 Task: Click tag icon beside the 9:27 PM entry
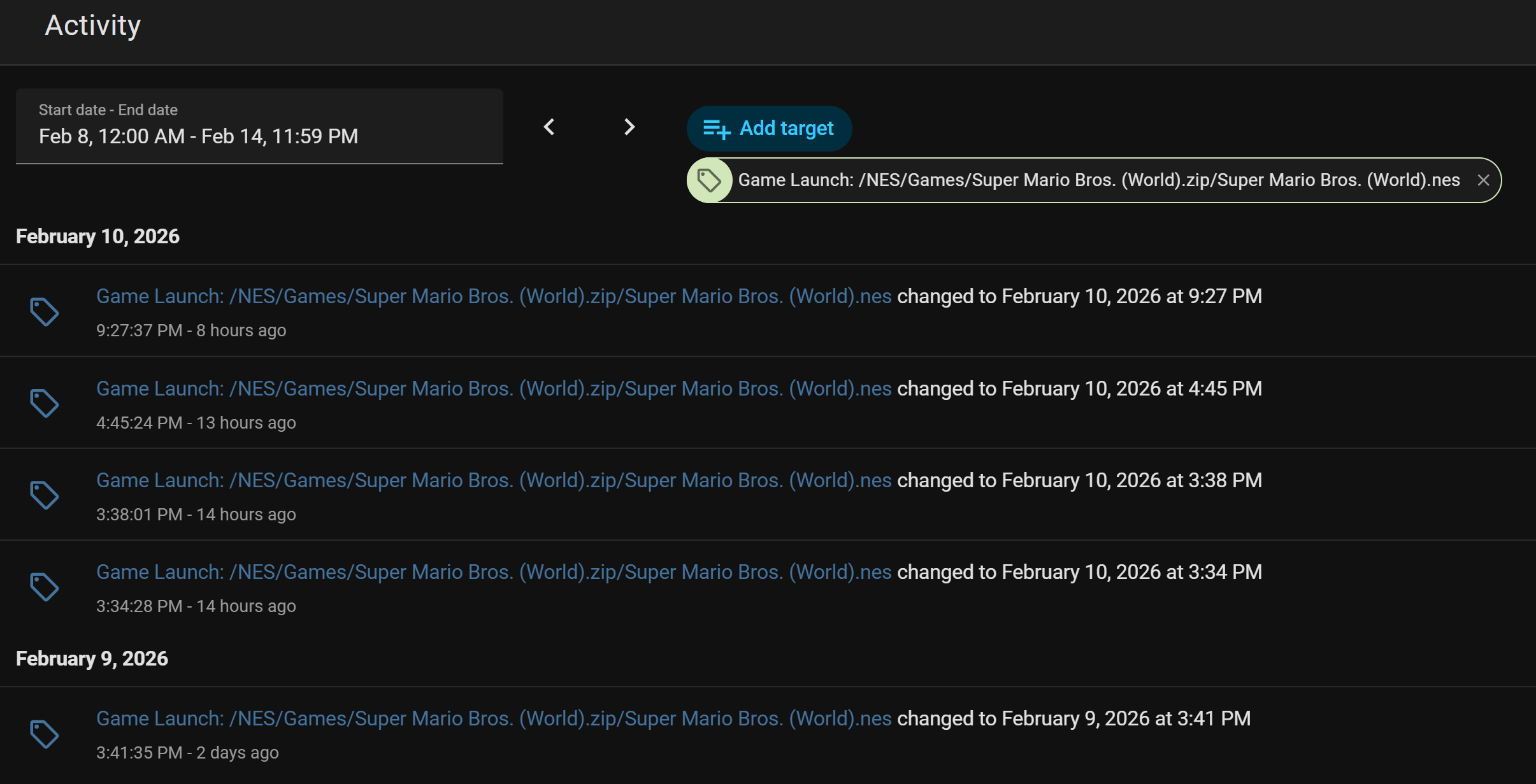click(x=44, y=312)
